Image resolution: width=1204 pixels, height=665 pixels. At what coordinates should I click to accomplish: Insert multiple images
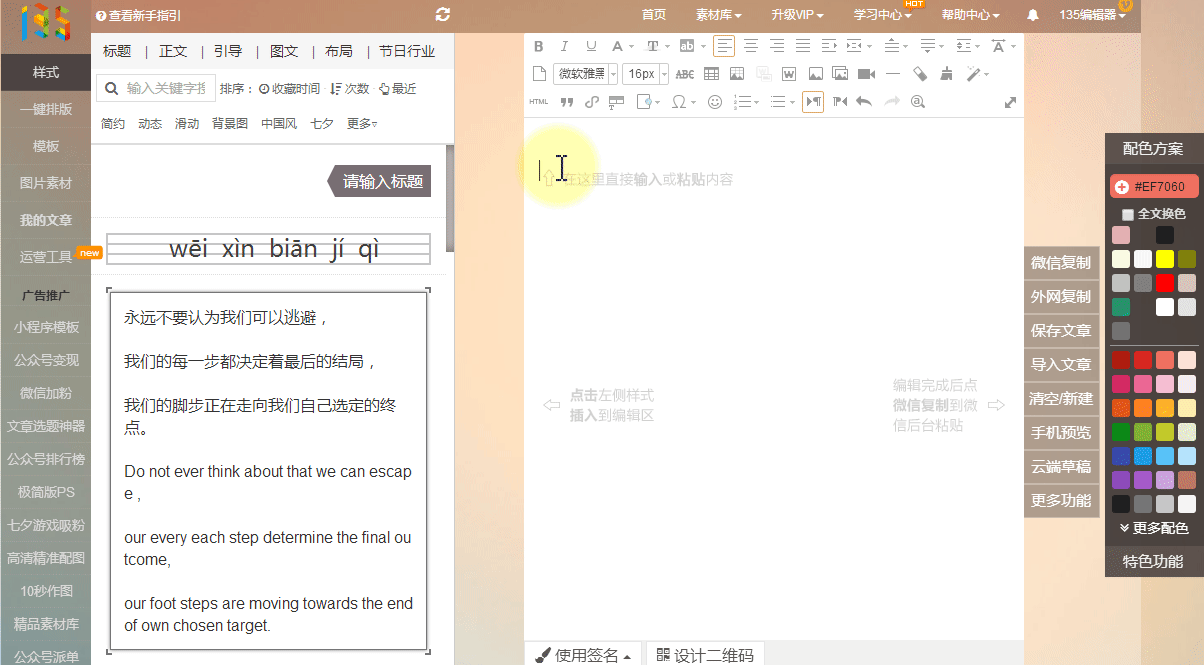click(x=840, y=74)
